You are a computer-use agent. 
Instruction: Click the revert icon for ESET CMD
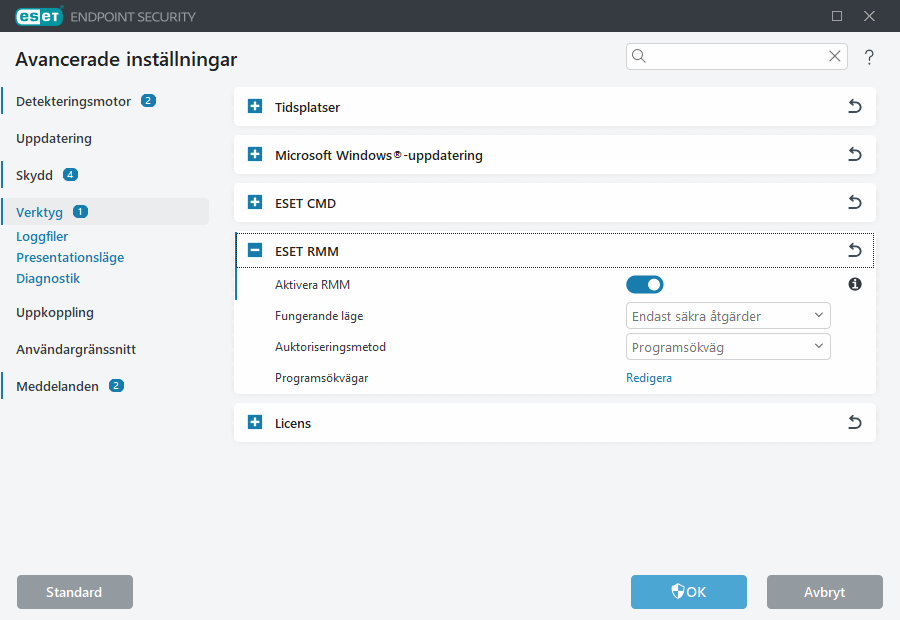point(855,202)
